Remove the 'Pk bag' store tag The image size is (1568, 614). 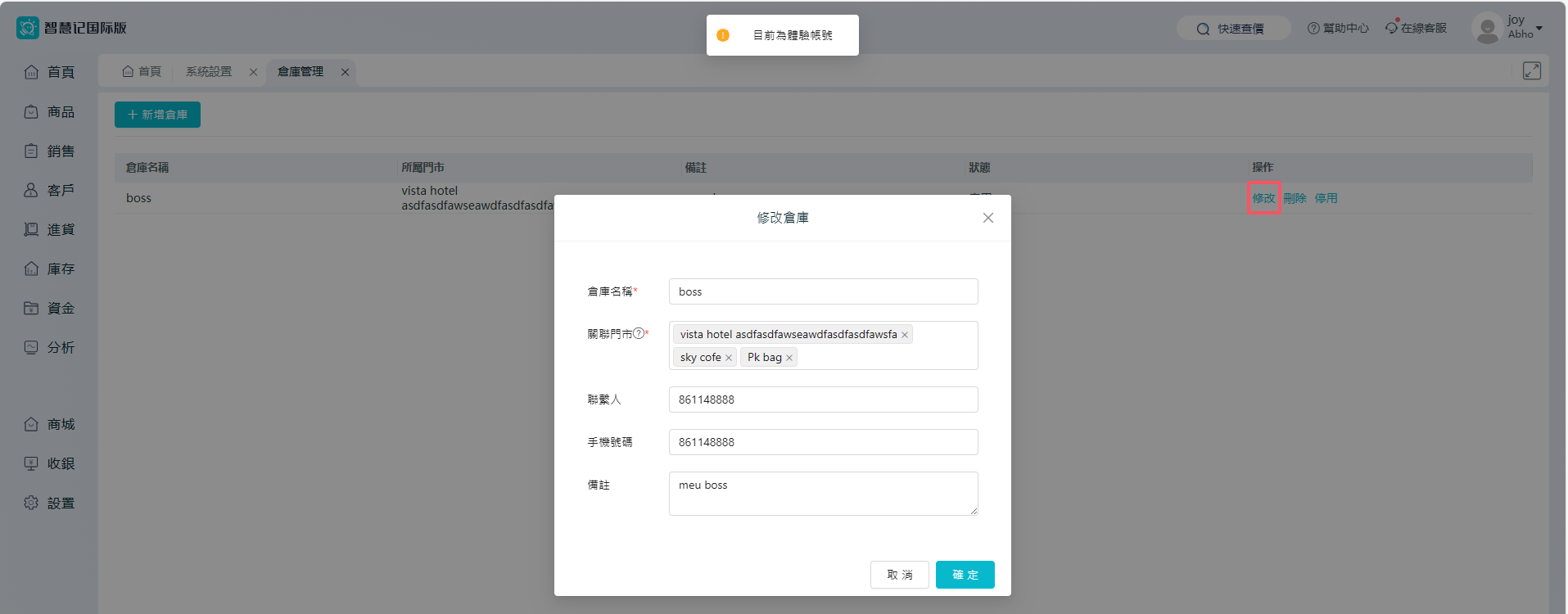(789, 358)
